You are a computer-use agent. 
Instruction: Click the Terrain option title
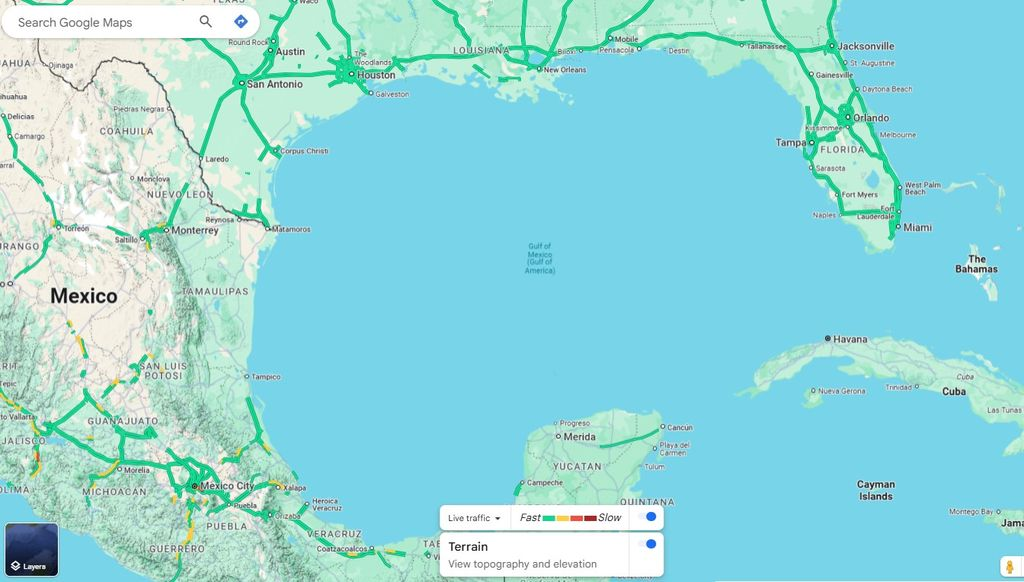468,547
